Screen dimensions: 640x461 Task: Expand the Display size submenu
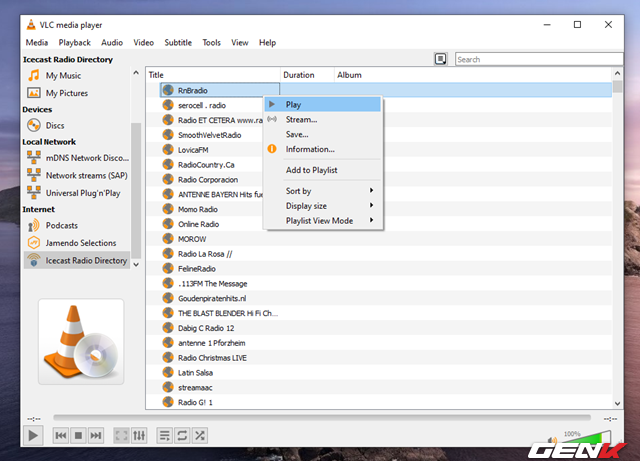click(x=323, y=206)
